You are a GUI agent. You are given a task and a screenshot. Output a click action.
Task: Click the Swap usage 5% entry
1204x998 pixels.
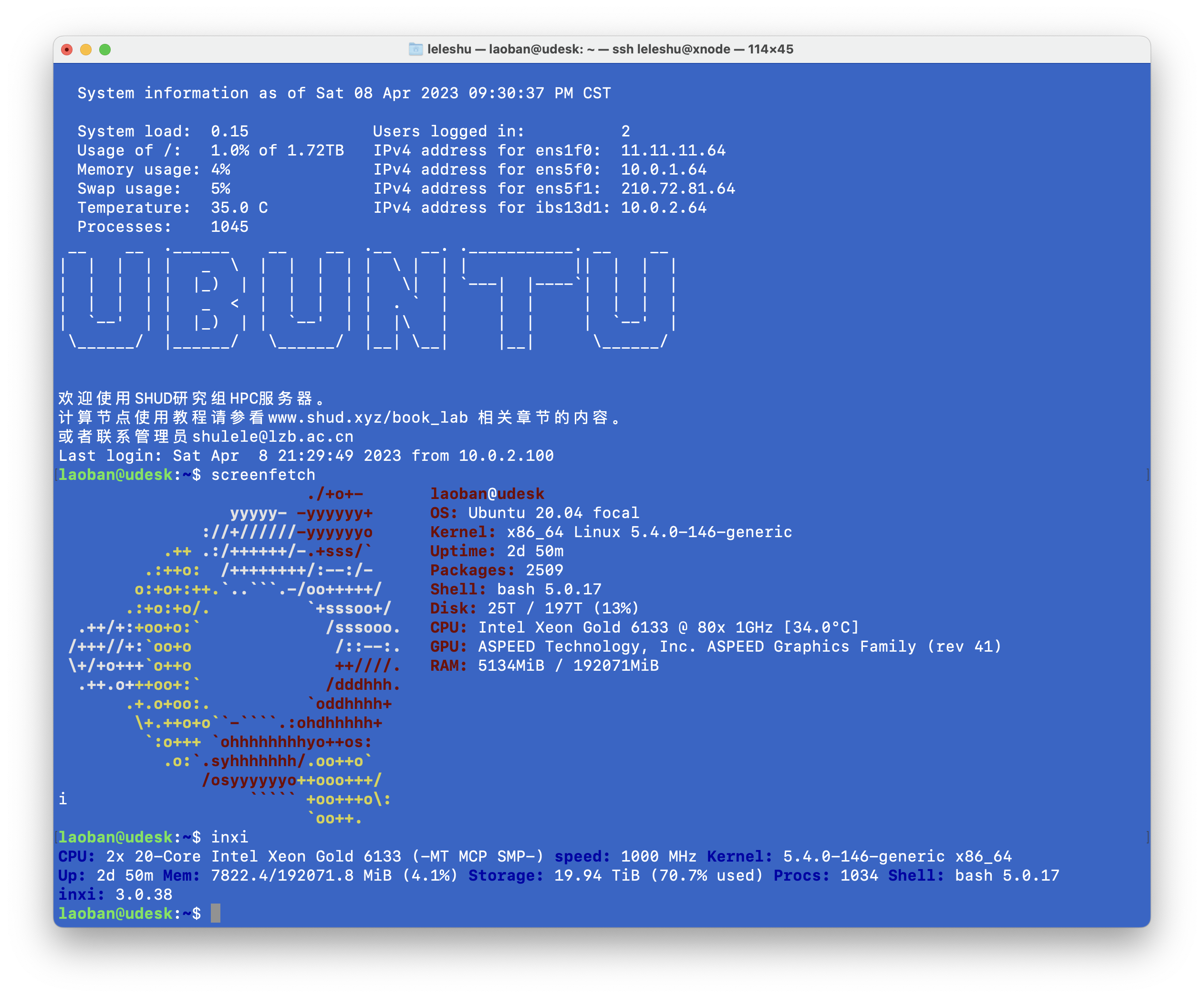[x=154, y=188]
